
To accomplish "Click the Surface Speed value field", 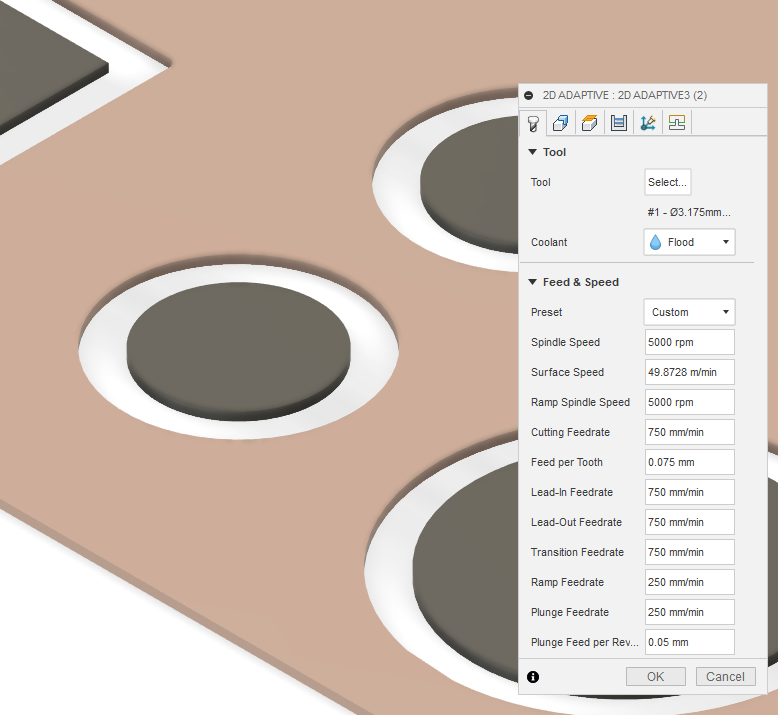I will (x=689, y=372).
